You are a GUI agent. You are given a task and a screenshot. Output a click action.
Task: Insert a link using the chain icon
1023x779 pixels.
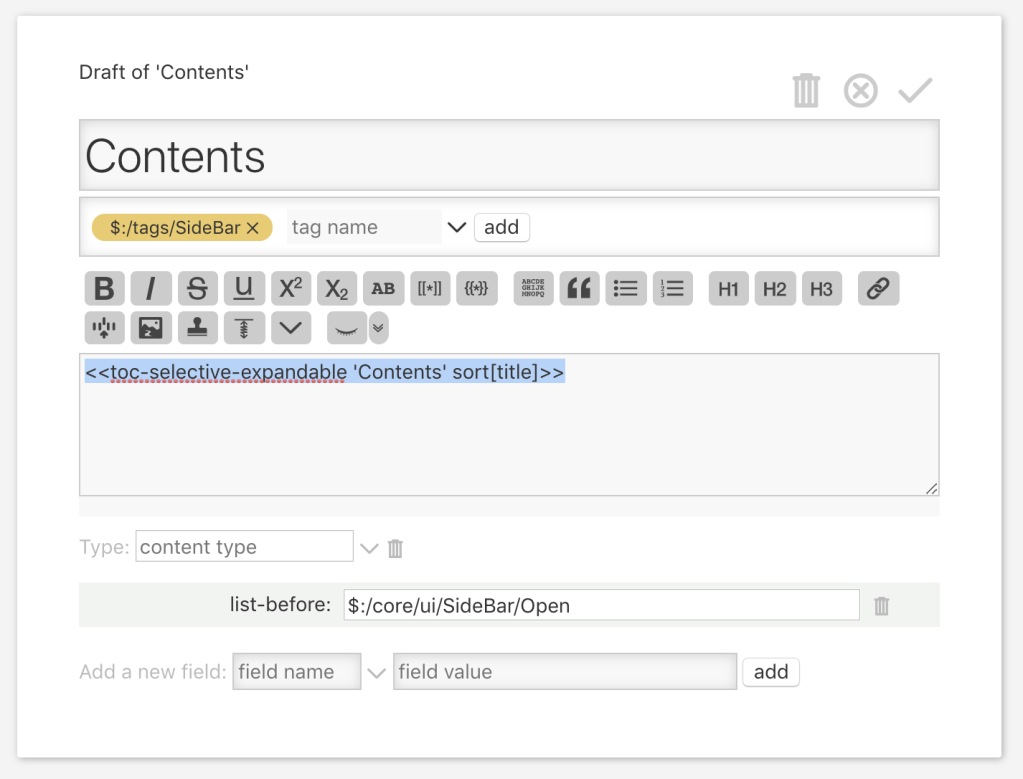[877, 289]
